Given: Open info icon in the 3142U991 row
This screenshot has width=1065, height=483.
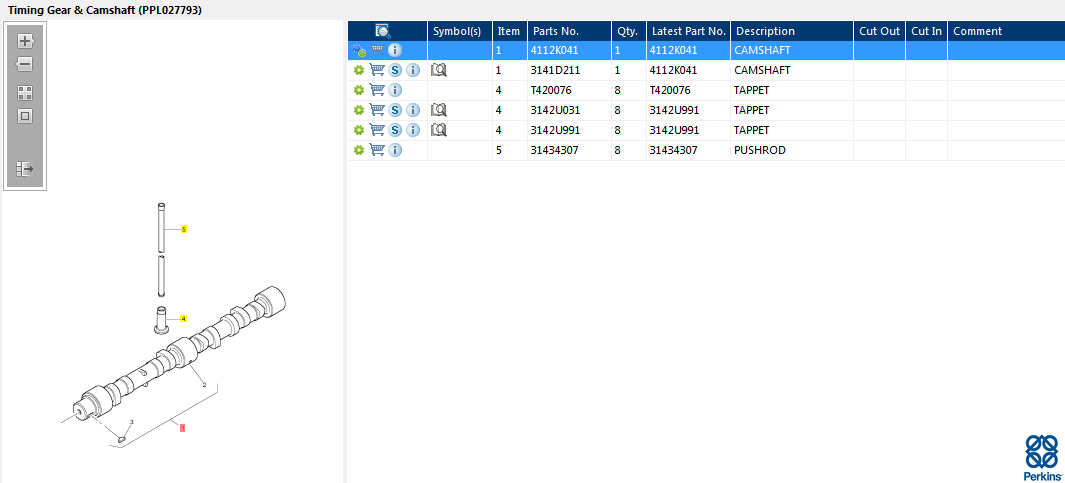Looking at the screenshot, I should (413, 130).
